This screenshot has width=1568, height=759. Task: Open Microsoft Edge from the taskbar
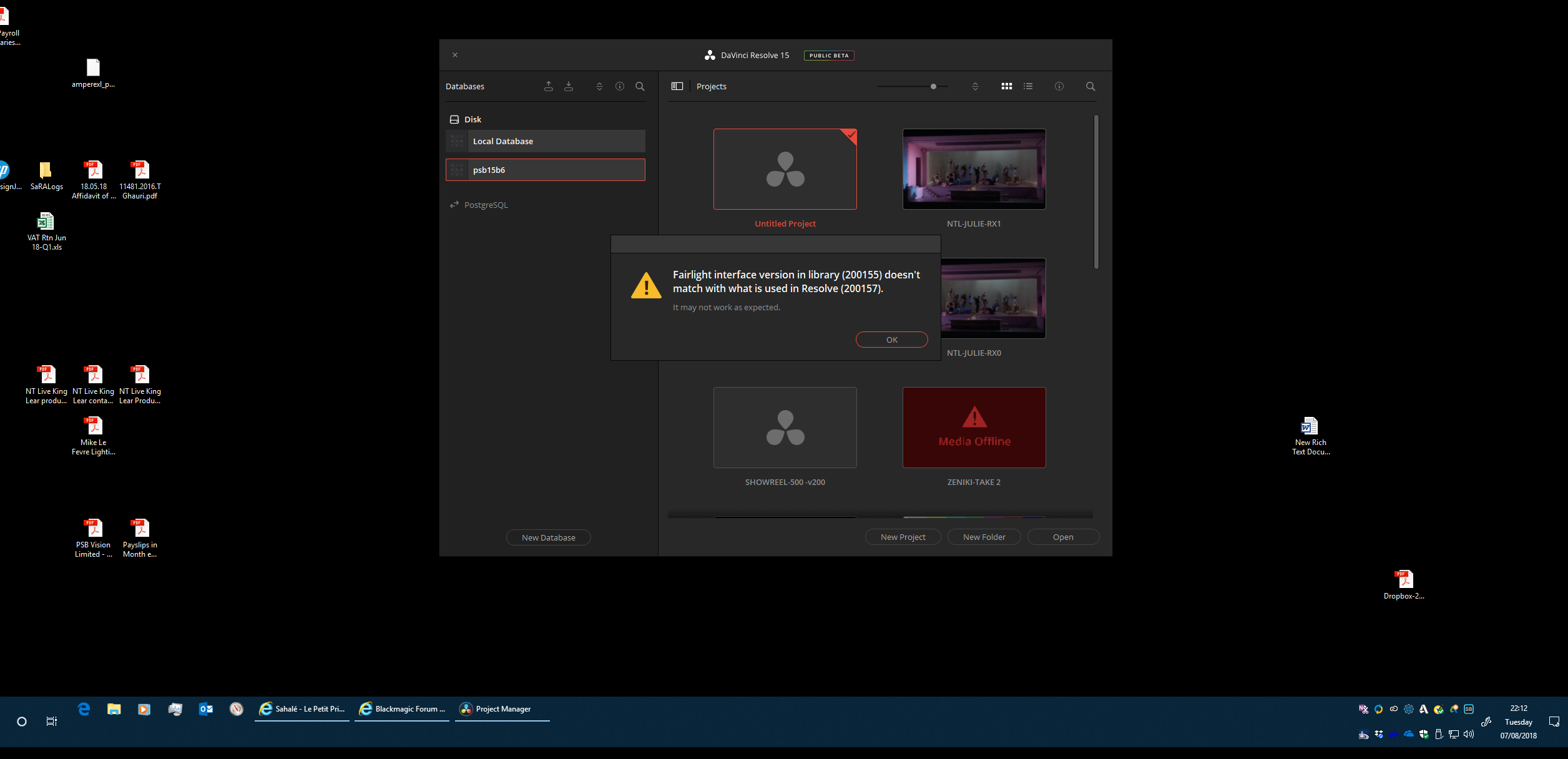84,708
